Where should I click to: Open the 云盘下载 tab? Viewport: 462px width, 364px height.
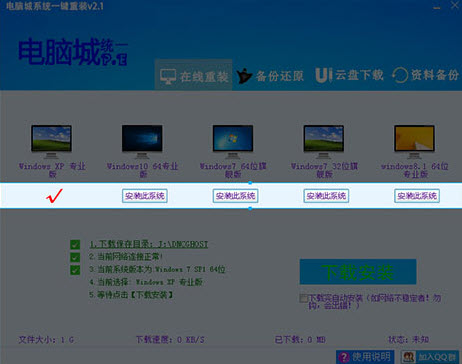[x=349, y=75]
